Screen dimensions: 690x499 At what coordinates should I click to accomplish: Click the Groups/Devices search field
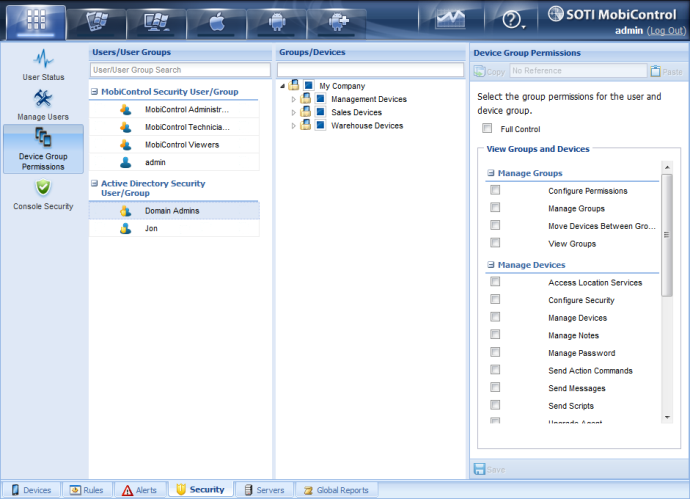coord(370,70)
